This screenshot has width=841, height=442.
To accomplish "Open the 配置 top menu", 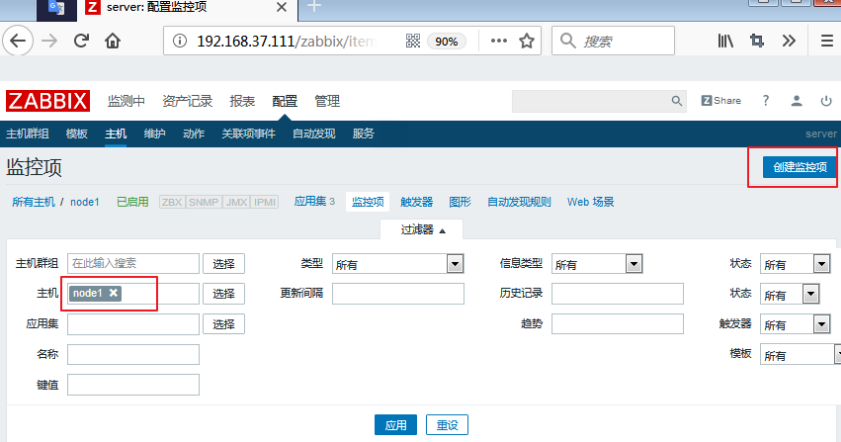I will click(x=284, y=101).
